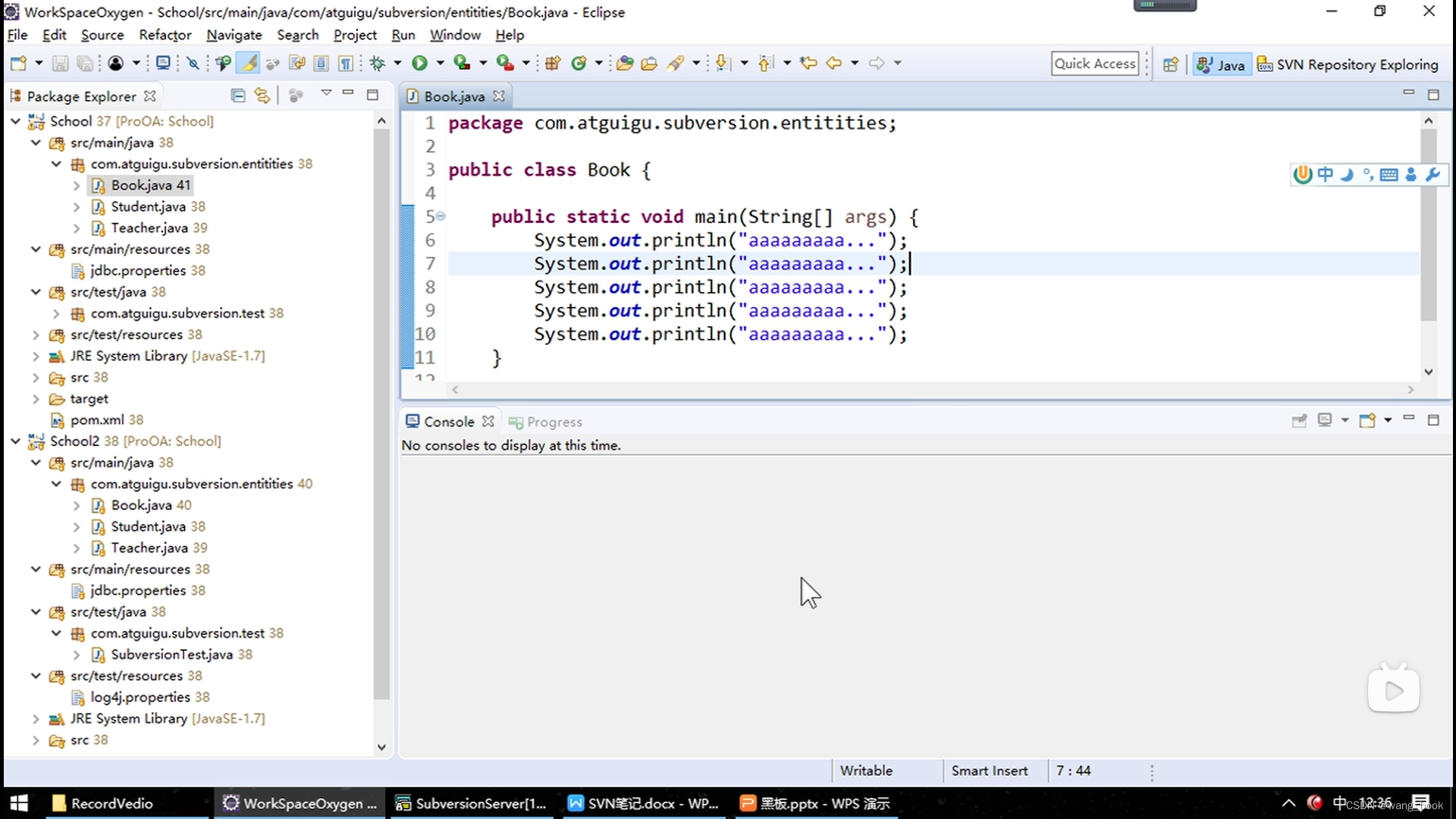
Task: Click the New Java Class icon
Action: [x=579, y=63]
